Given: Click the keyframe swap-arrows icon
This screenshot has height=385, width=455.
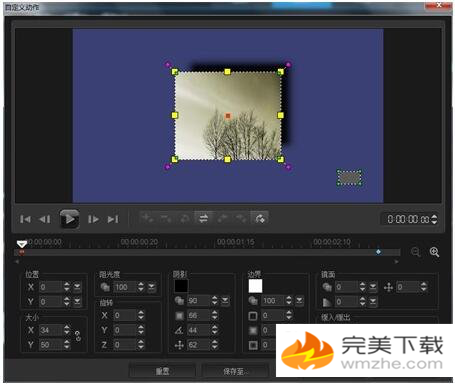Looking at the screenshot, I should [x=203, y=218].
